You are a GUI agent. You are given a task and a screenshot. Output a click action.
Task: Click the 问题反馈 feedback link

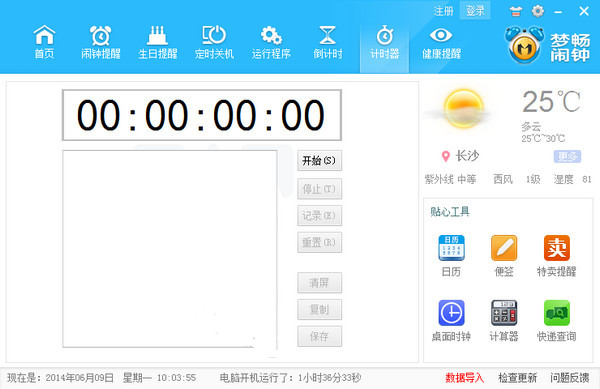pos(569,378)
